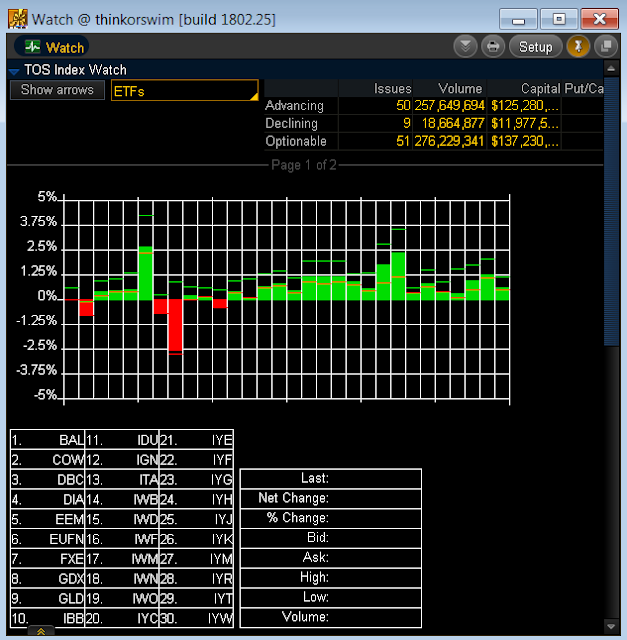This screenshot has height=640, width=627.
Task: Select symbol FXE in the list
Action: (x=47, y=559)
